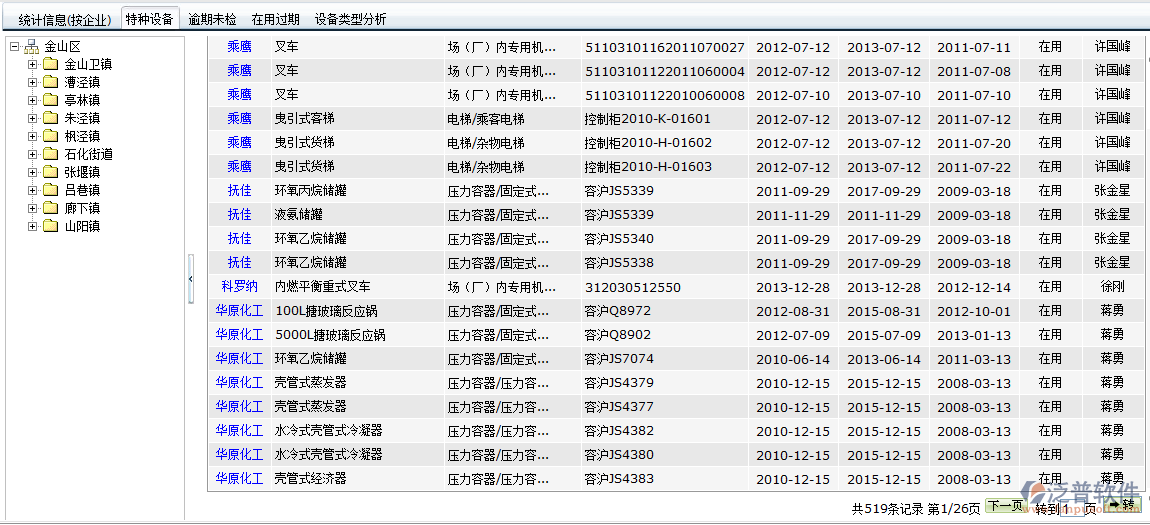Screen dimensions: 1150x525
Task: Click the sidebar collapse arrow handle
Action: (x=191, y=278)
